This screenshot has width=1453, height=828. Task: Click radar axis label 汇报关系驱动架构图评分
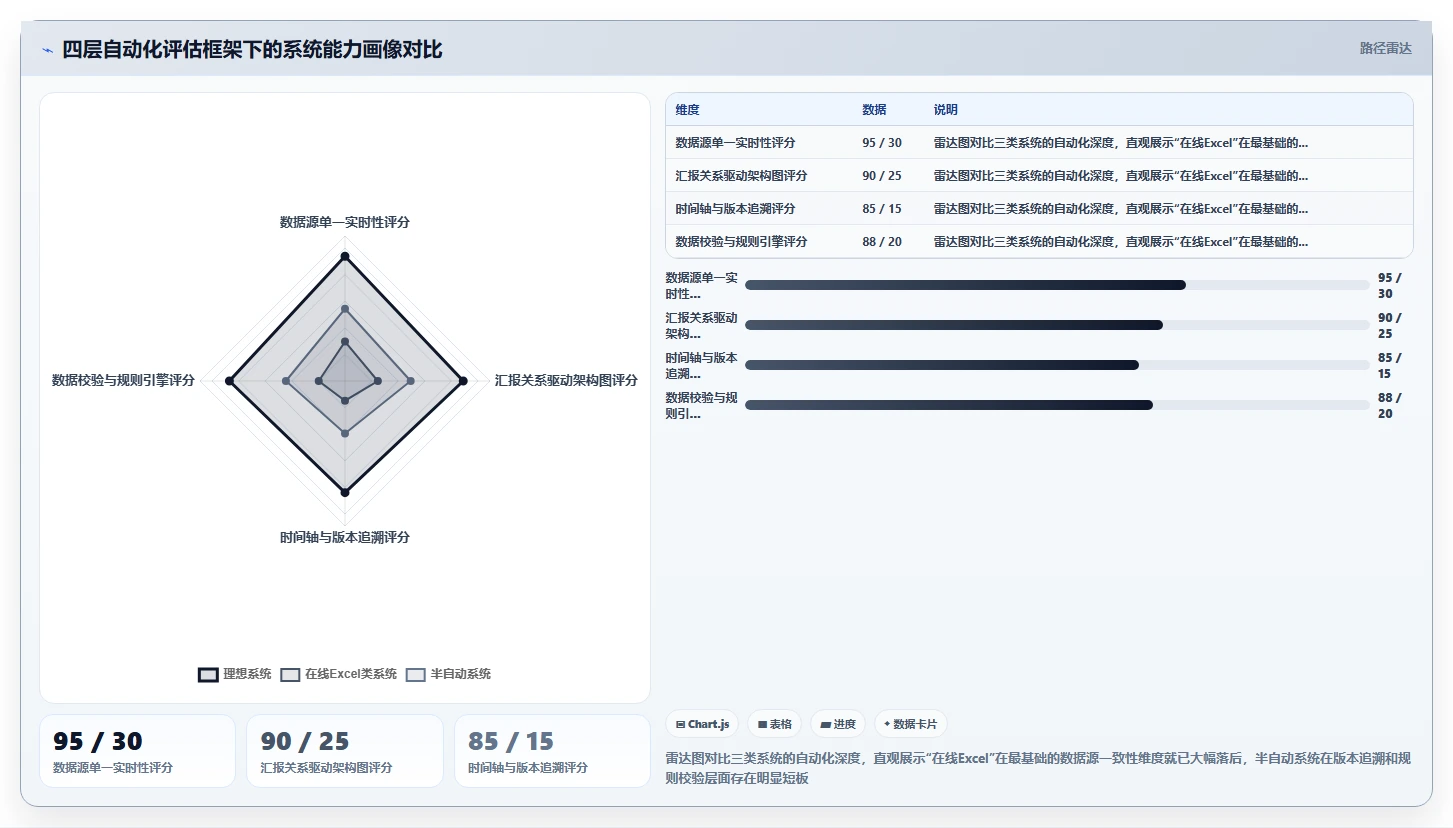pyautogui.click(x=566, y=380)
